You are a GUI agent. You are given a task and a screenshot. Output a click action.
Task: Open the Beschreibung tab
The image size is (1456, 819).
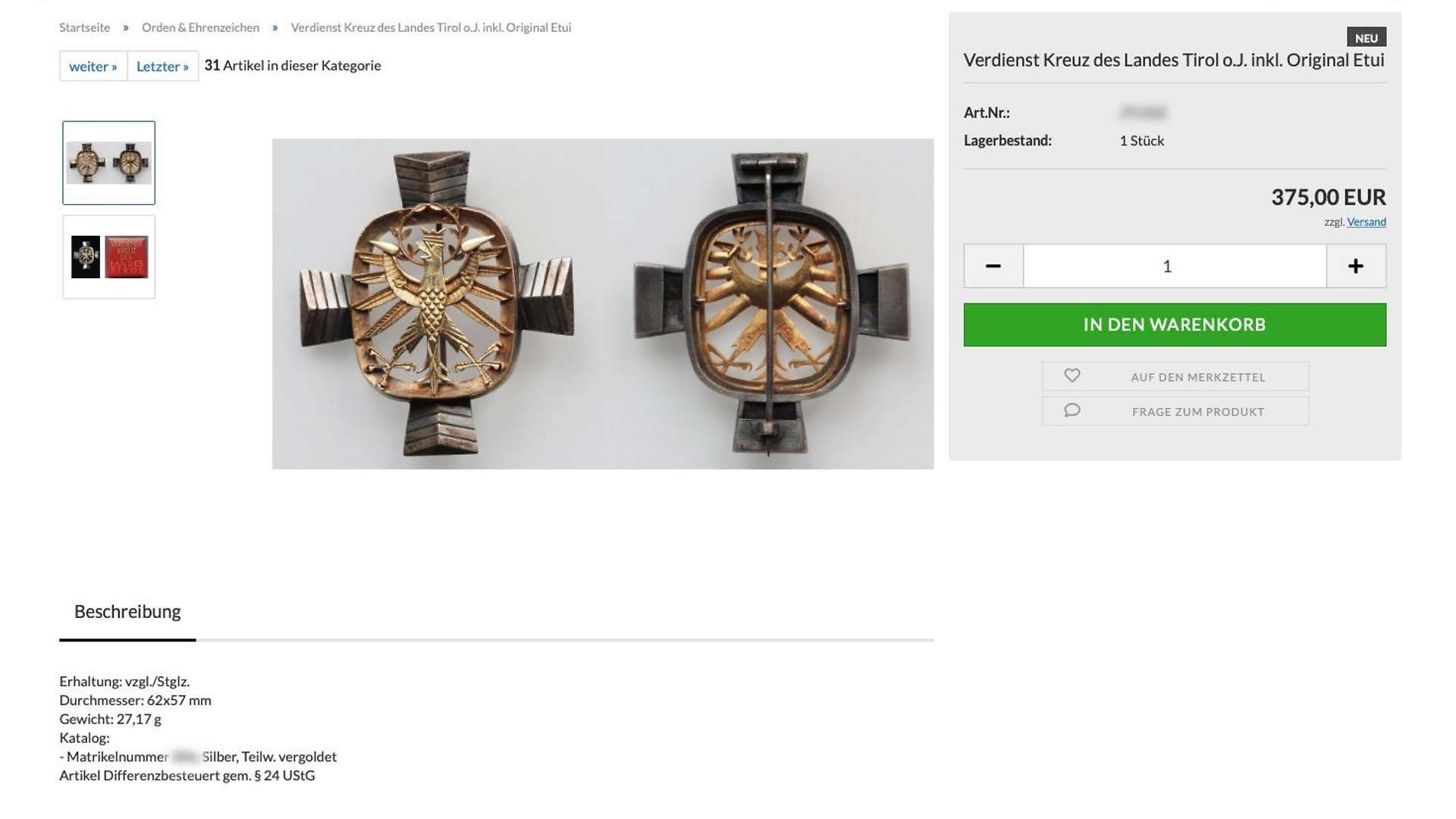coord(127,612)
